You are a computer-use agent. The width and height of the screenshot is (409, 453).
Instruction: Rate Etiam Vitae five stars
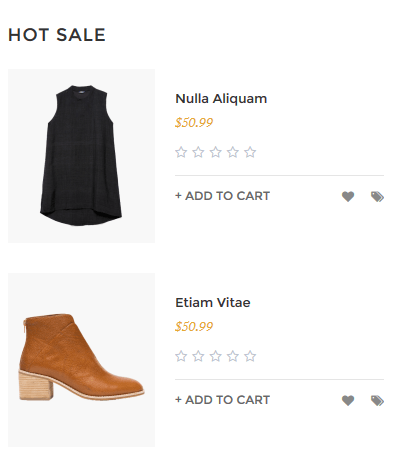point(250,356)
